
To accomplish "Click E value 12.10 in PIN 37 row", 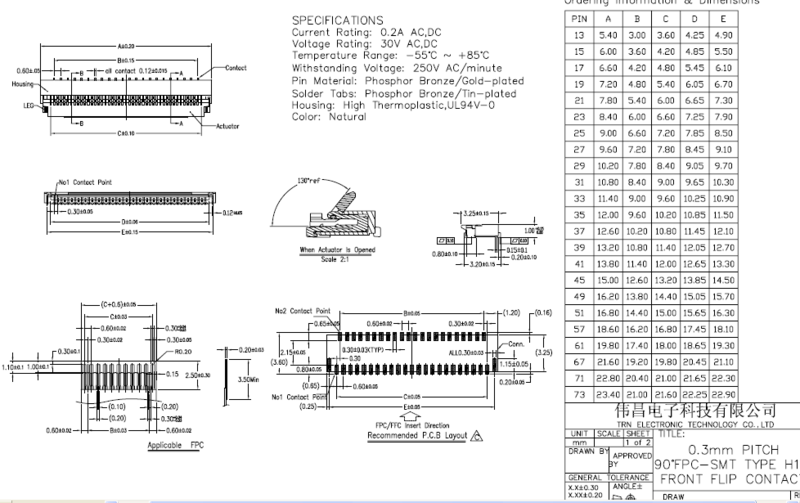I will click(x=723, y=231).
